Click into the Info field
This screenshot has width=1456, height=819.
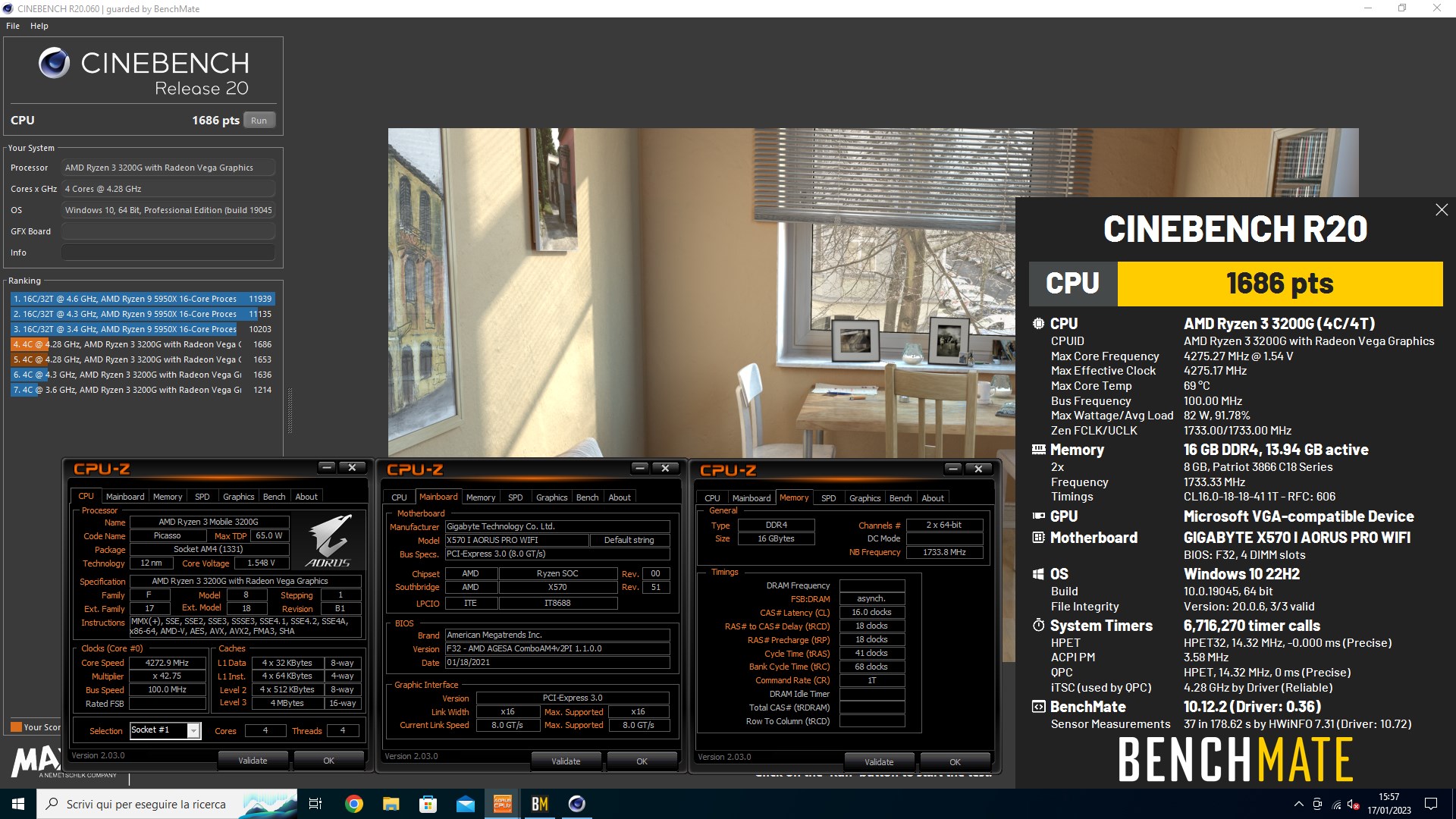168,253
